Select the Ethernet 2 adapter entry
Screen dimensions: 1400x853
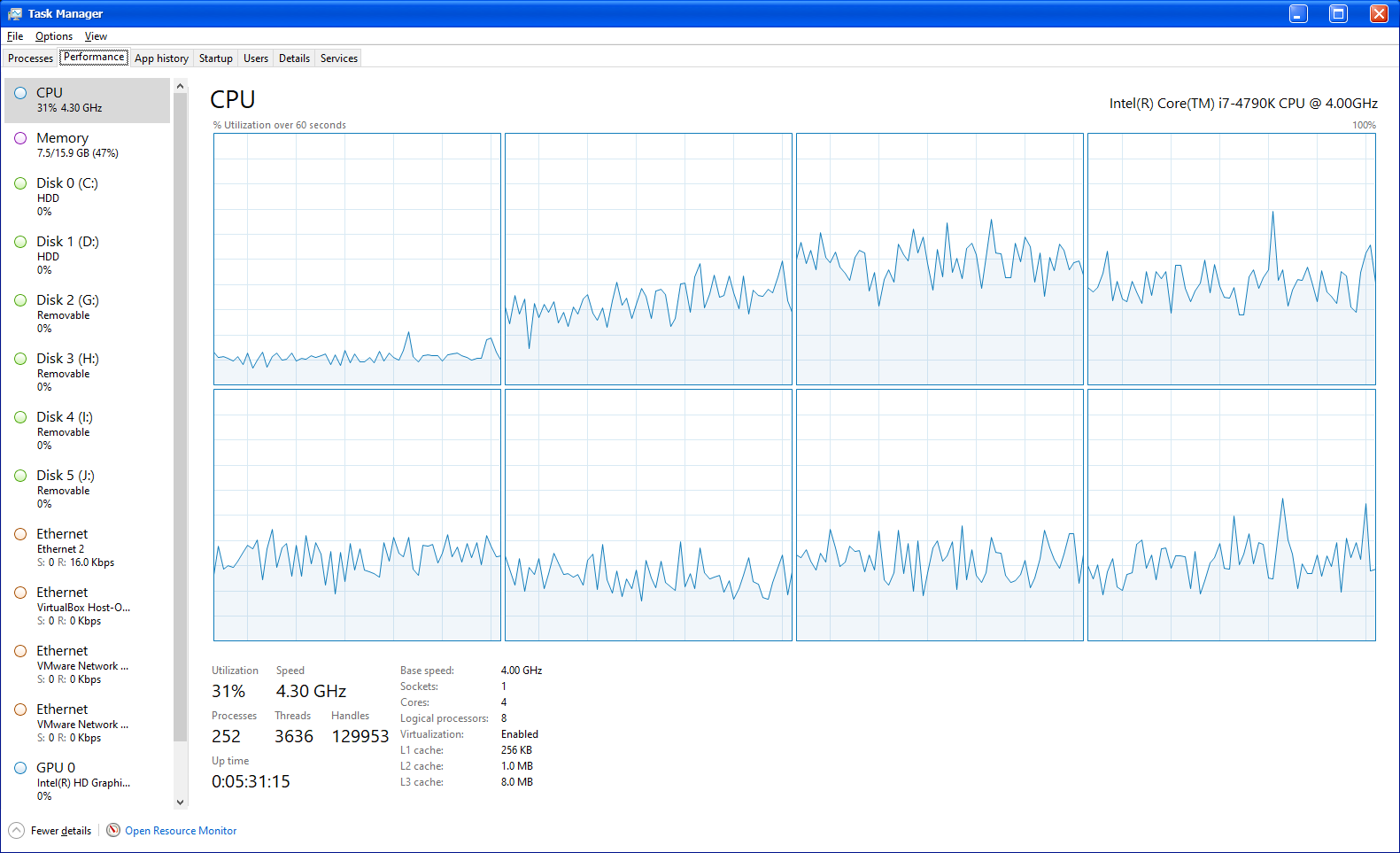coord(87,547)
